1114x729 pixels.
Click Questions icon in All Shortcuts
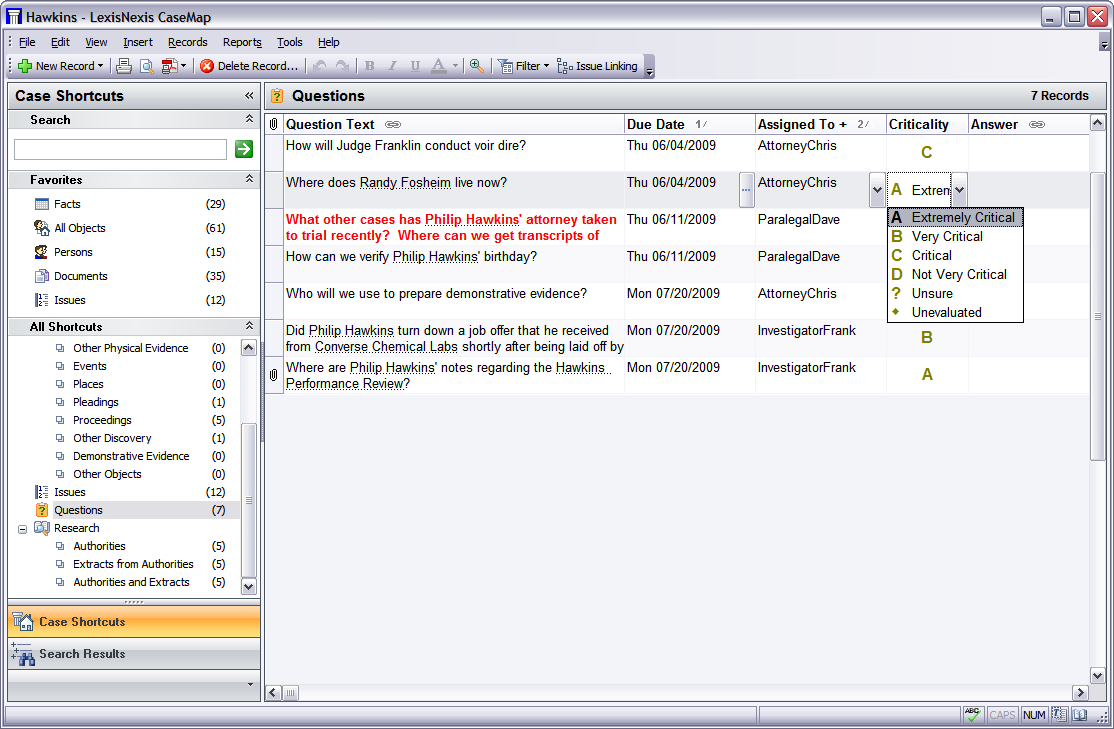click(42, 510)
